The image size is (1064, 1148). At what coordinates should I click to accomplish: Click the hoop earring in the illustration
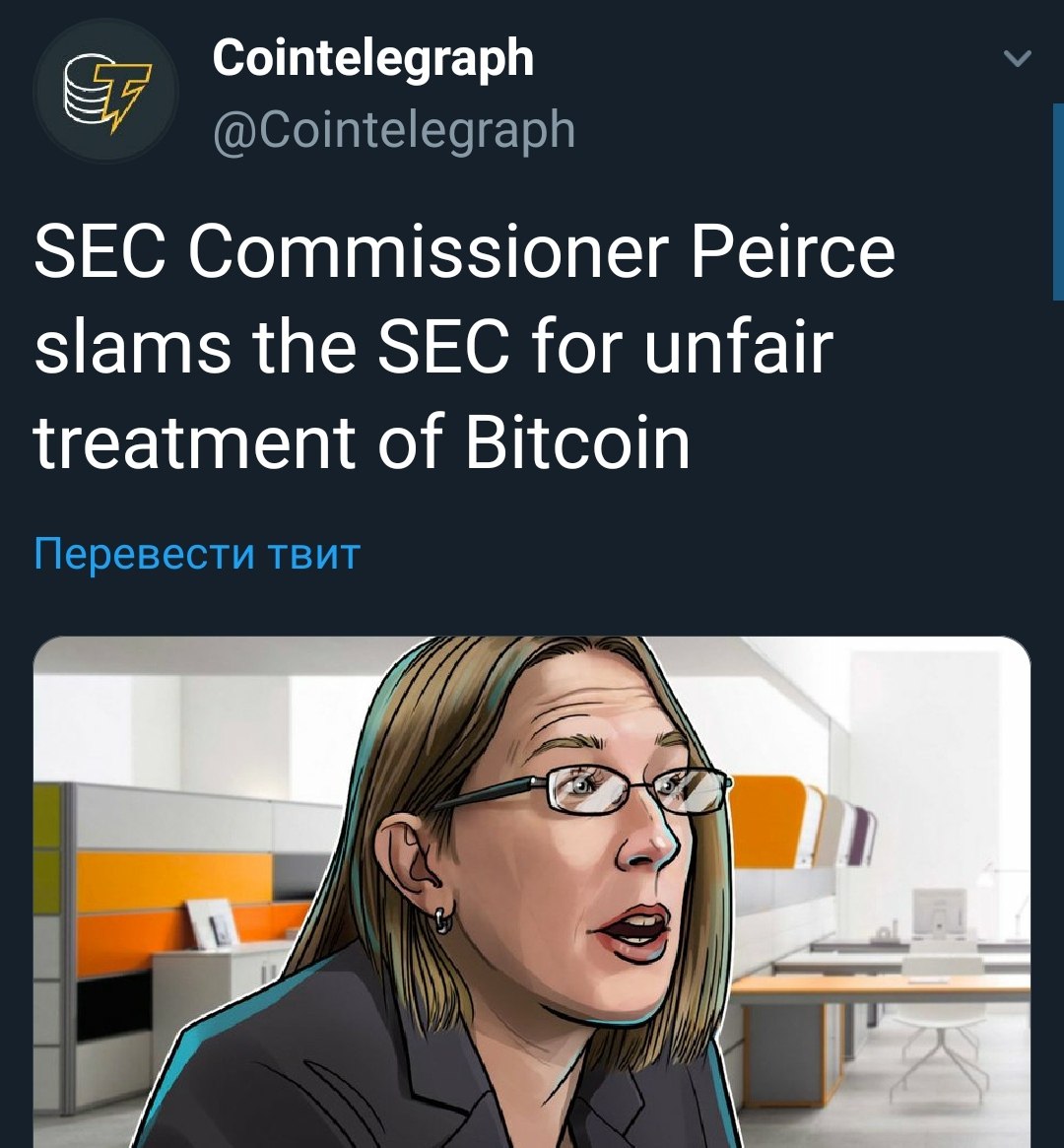coord(444,919)
